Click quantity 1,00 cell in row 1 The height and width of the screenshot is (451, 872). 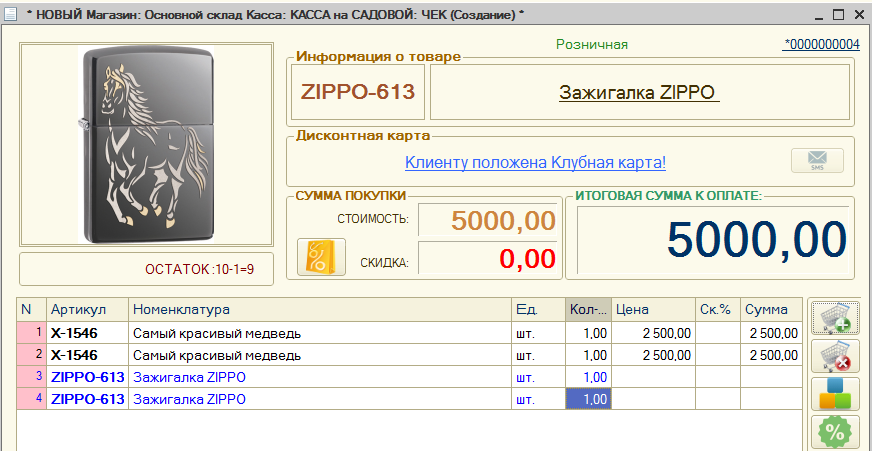[589, 333]
